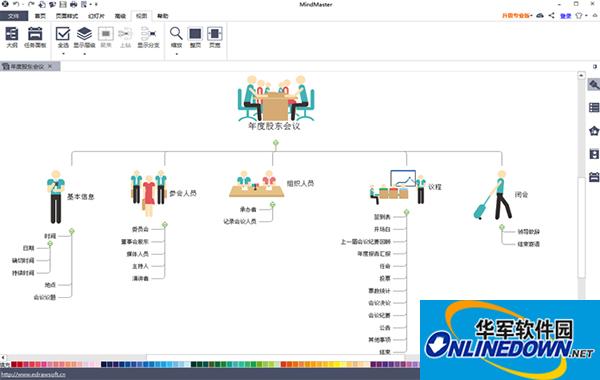Collapse the ribbon with the up arrow
The height and width of the screenshot is (380, 600).
coord(595,16)
